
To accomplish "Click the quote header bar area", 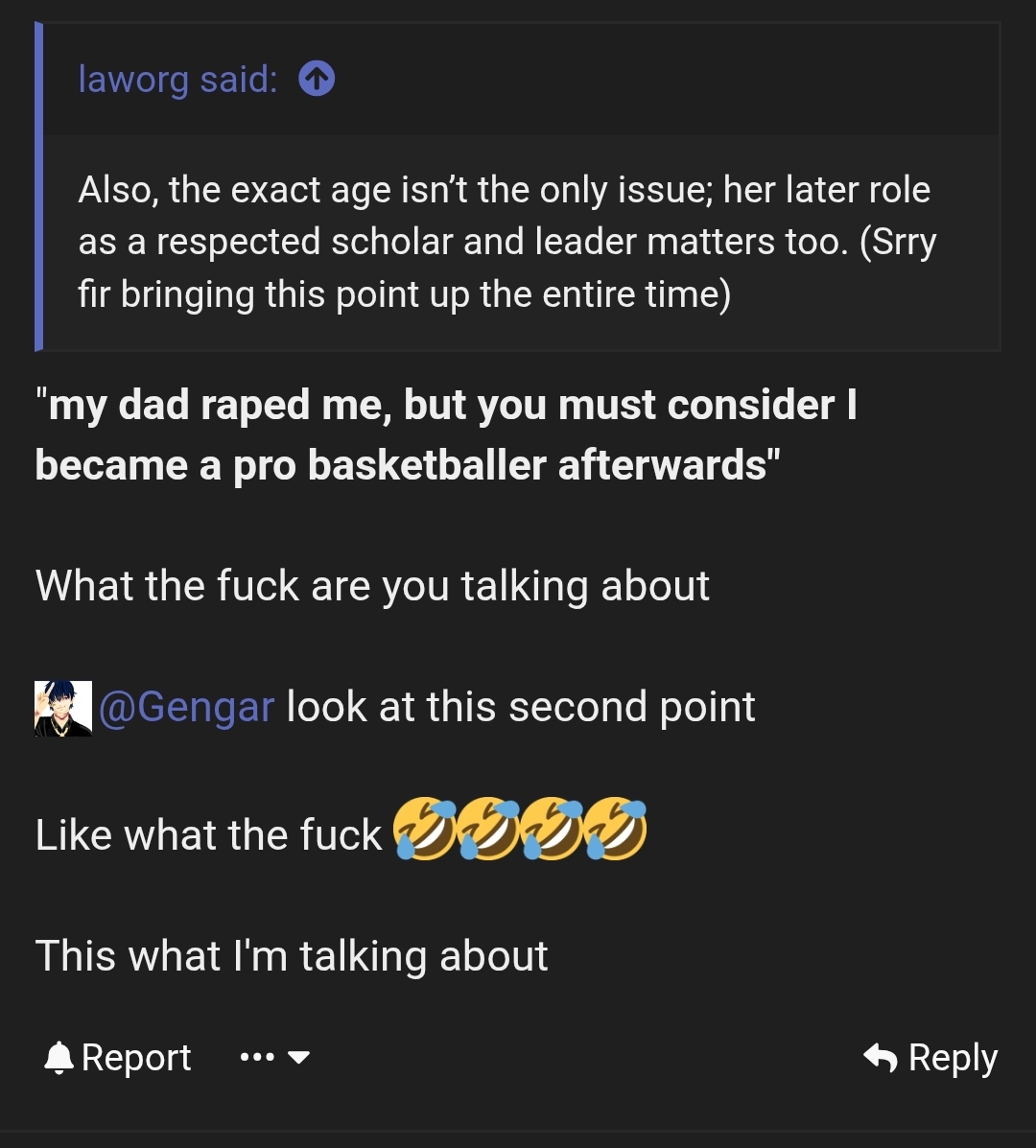I will point(521,79).
